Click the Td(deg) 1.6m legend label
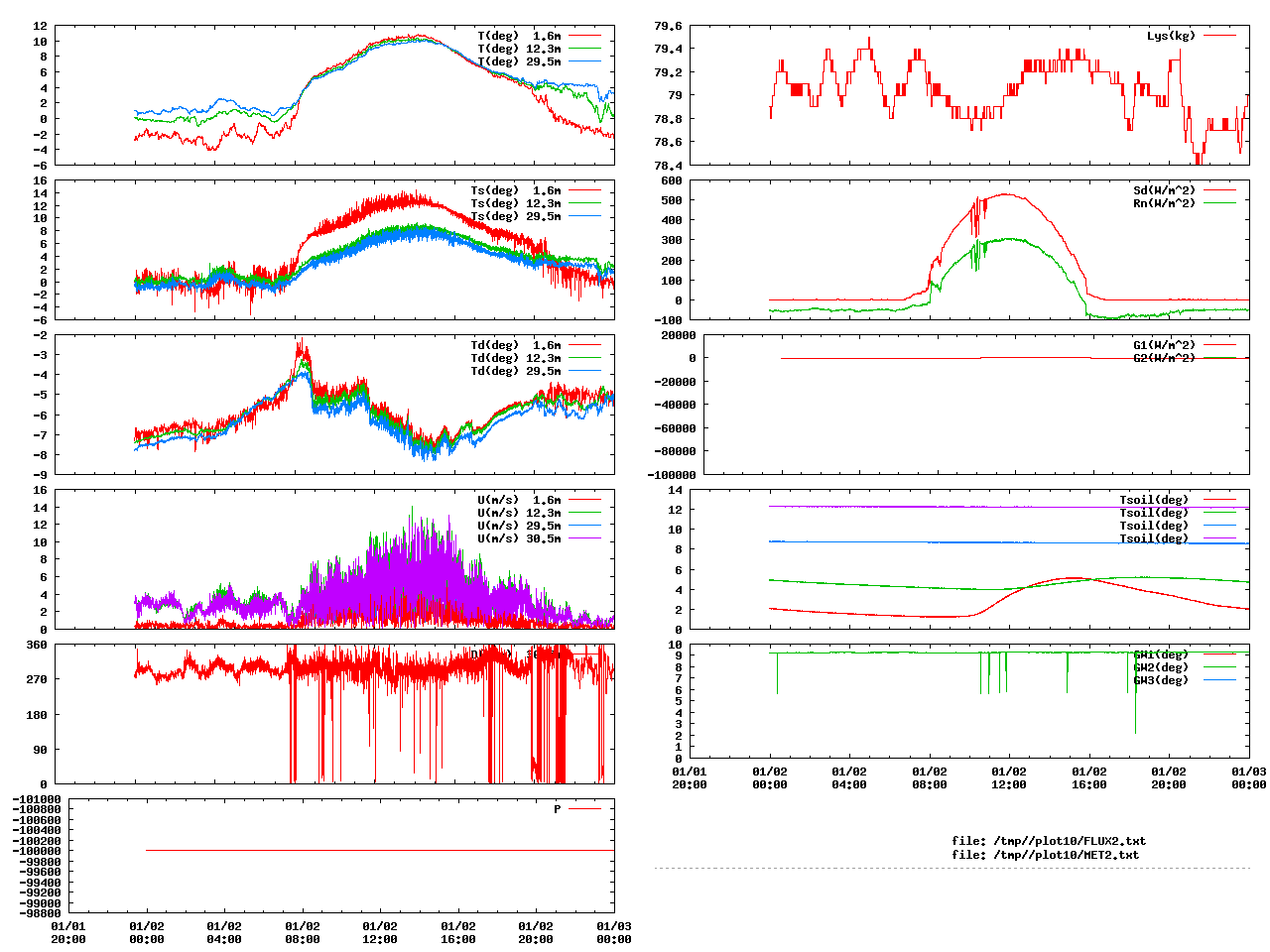The image size is (1270, 952). point(515,345)
